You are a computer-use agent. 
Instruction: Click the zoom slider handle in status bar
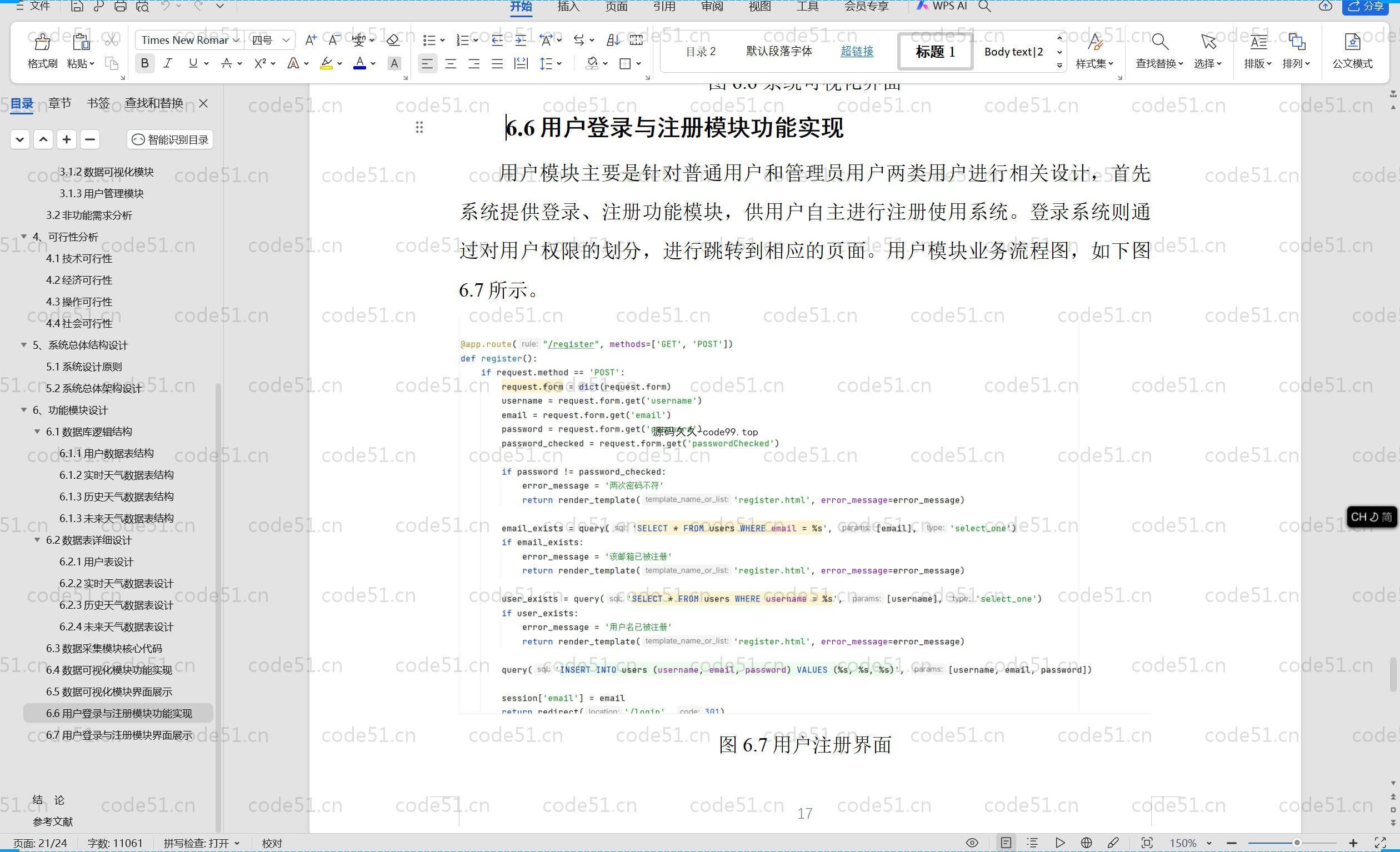(1297, 843)
